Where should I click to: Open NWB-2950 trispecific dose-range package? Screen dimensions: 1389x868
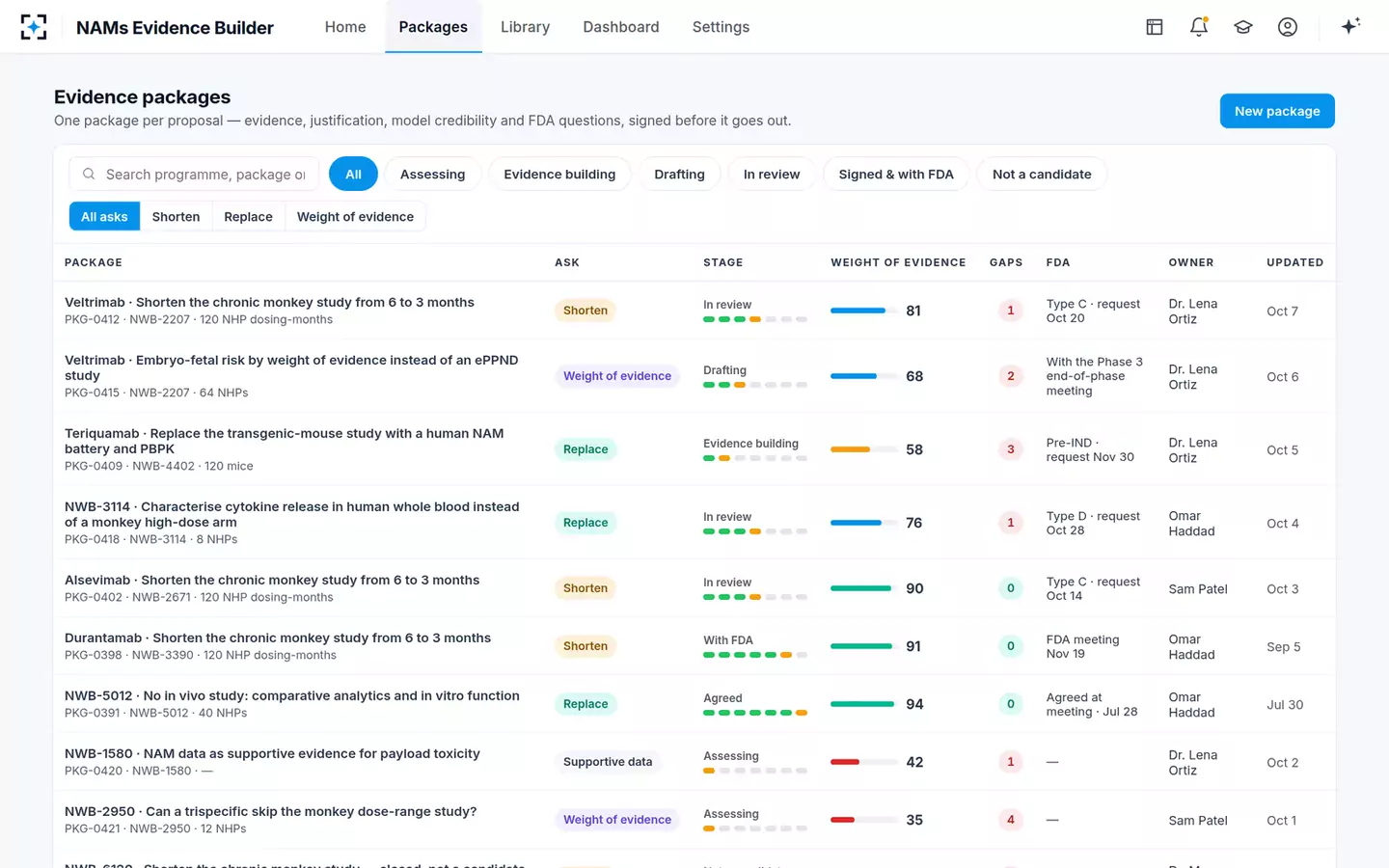click(270, 812)
